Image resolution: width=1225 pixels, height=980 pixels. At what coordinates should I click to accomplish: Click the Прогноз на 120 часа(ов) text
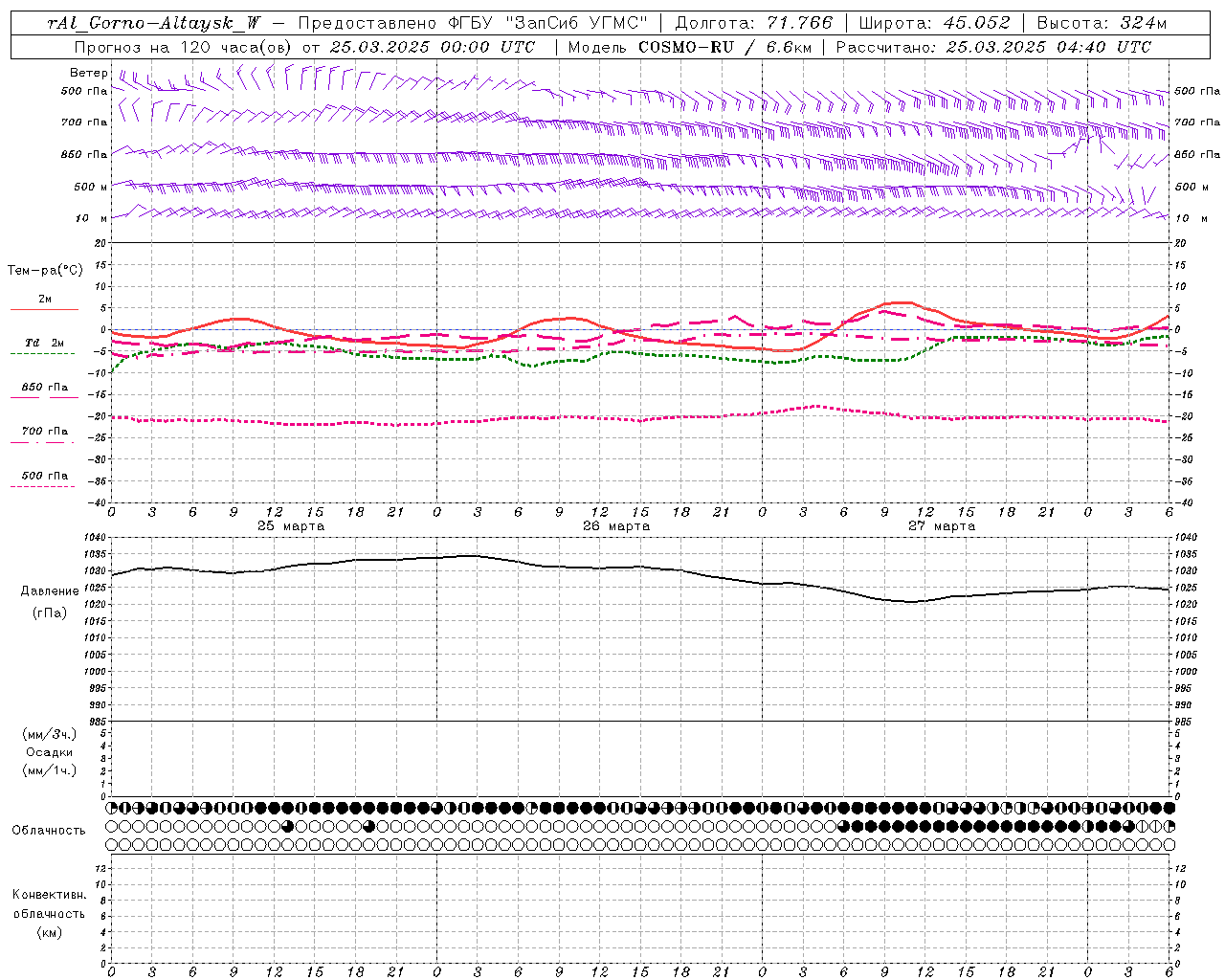[185, 47]
